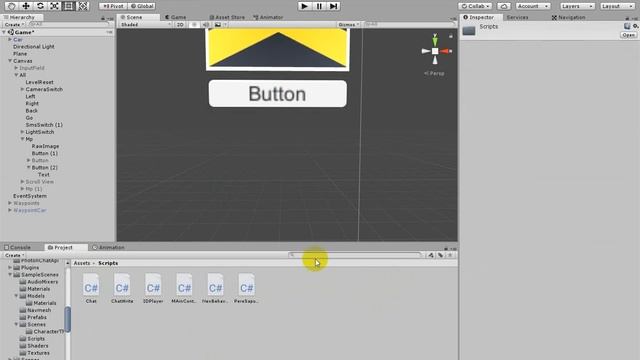This screenshot has width=640, height=360.
Task: Open the Hierarchy Create dropdown
Action: pyautogui.click(x=14, y=24)
